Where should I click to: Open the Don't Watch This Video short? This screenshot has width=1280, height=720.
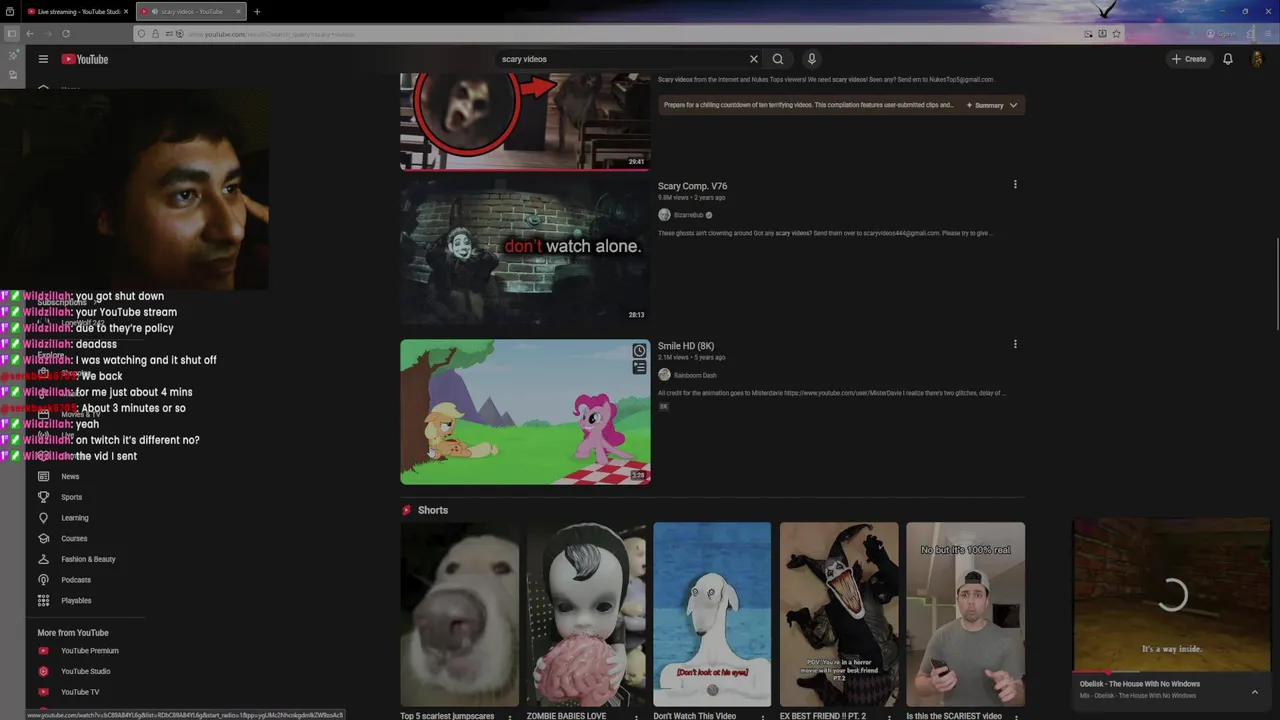point(712,614)
